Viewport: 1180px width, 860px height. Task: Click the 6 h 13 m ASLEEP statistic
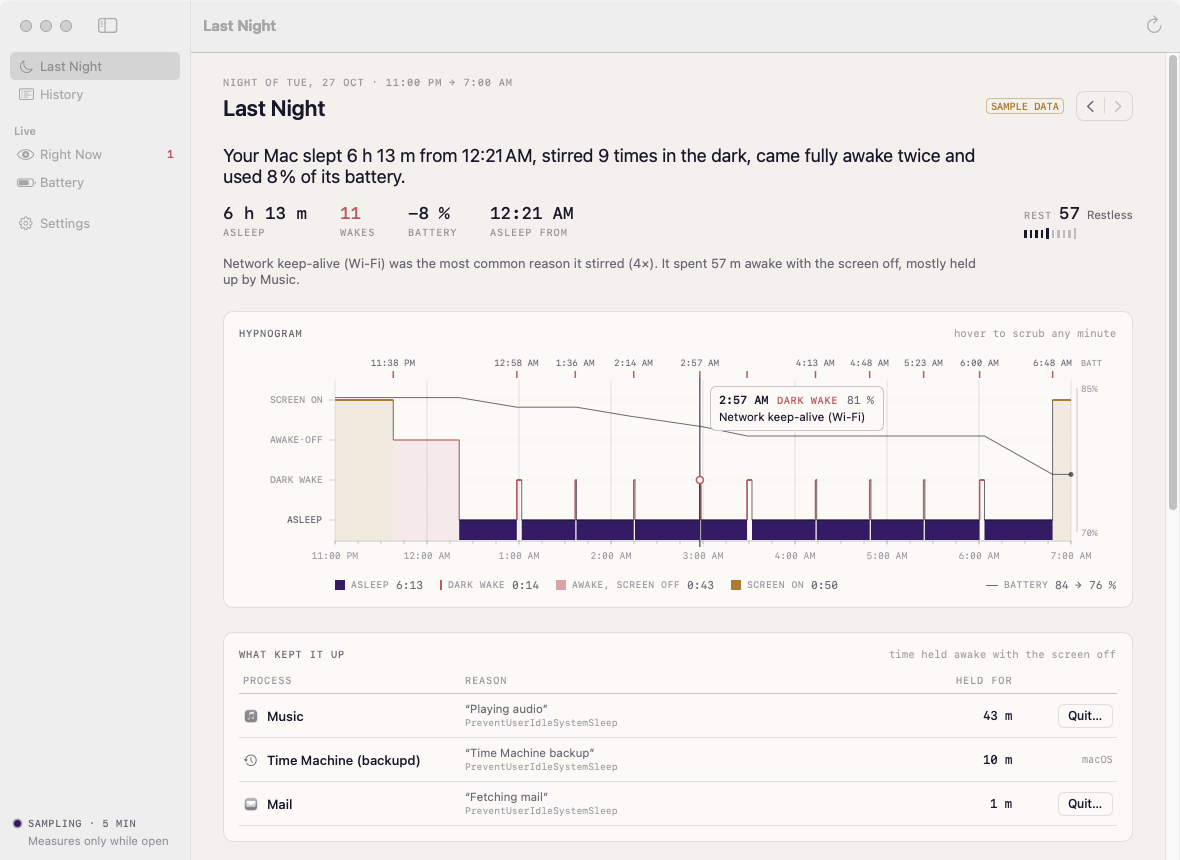[x=265, y=222]
